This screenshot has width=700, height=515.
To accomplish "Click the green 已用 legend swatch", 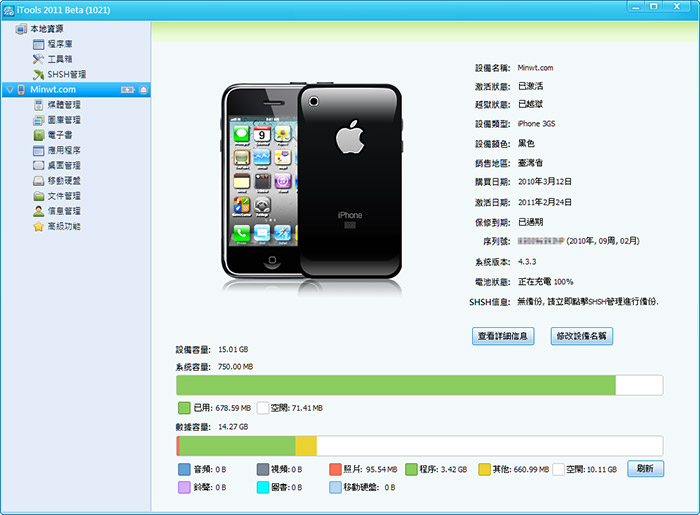I will pyautogui.click(x=184, y=408).
